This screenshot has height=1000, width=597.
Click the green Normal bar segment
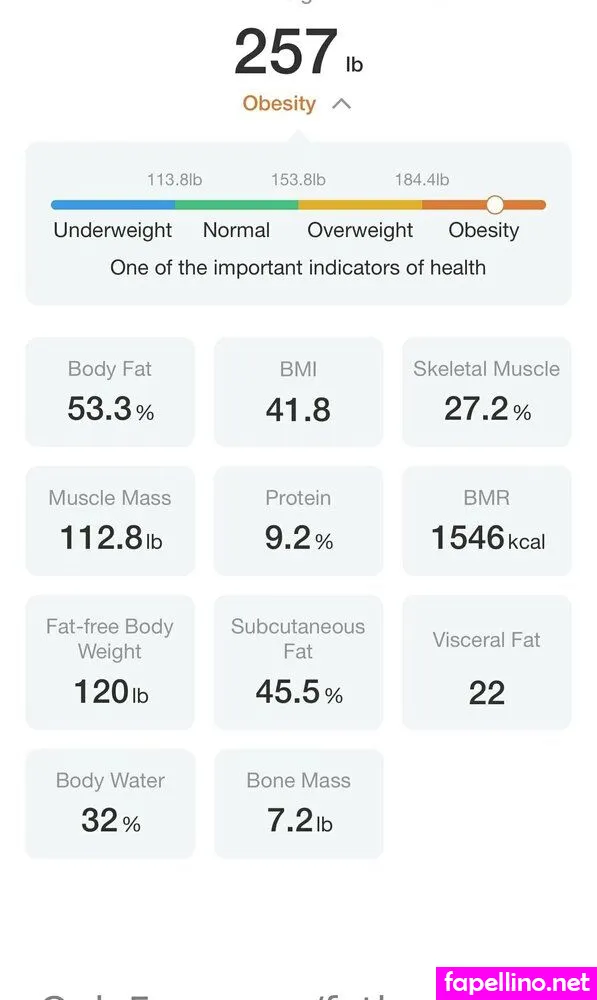tap(237, 205)
